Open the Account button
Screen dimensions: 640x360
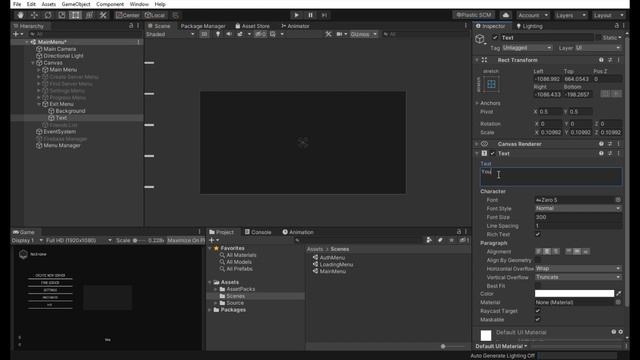pos(533,15)
